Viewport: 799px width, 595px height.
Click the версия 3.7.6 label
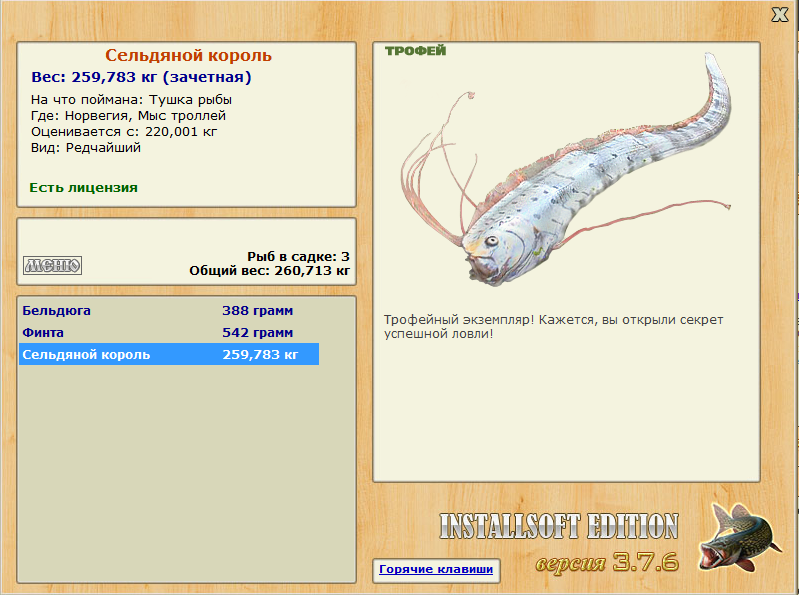(x=607, y=562)
